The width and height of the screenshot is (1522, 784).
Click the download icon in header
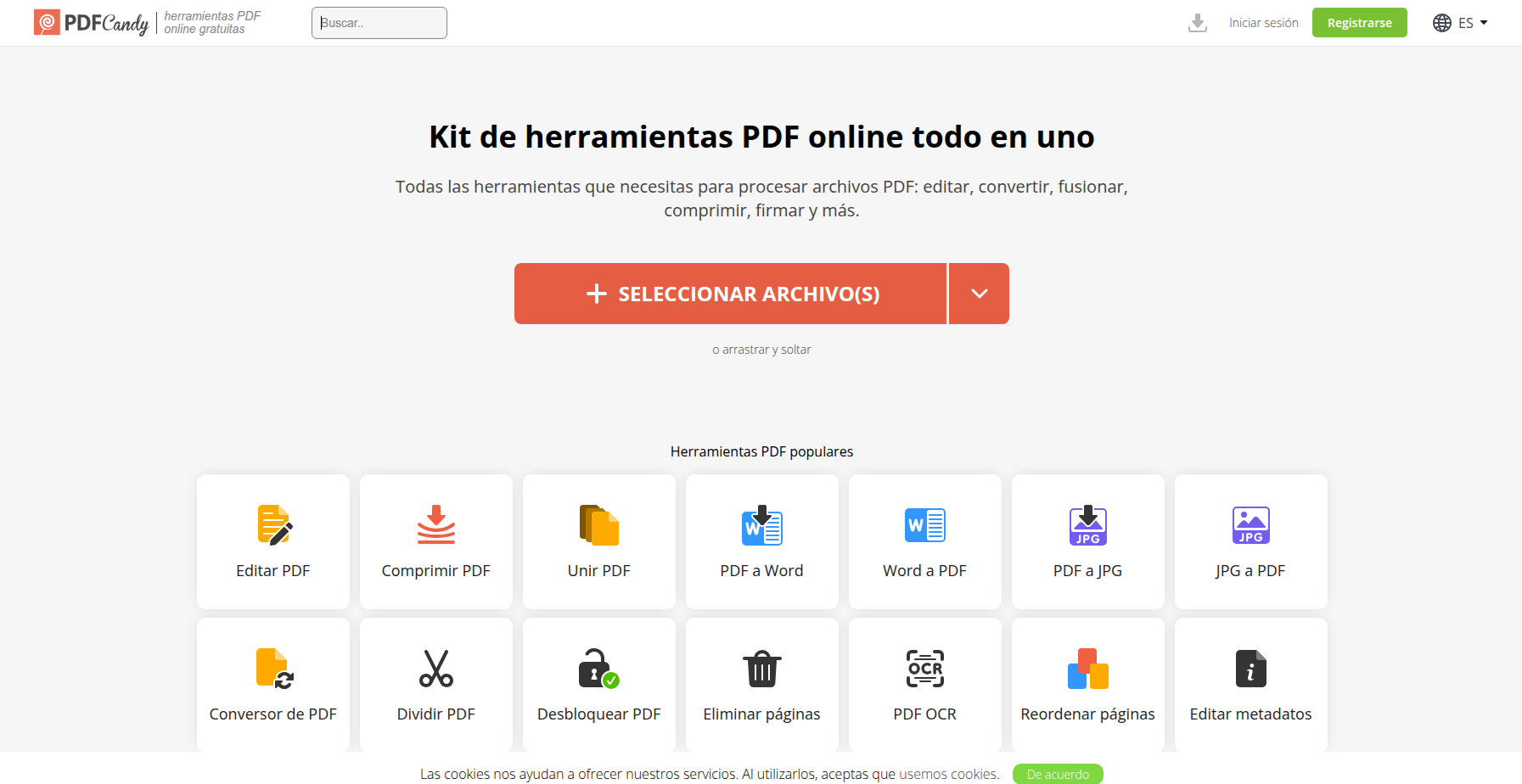[x=1197, y=23]
